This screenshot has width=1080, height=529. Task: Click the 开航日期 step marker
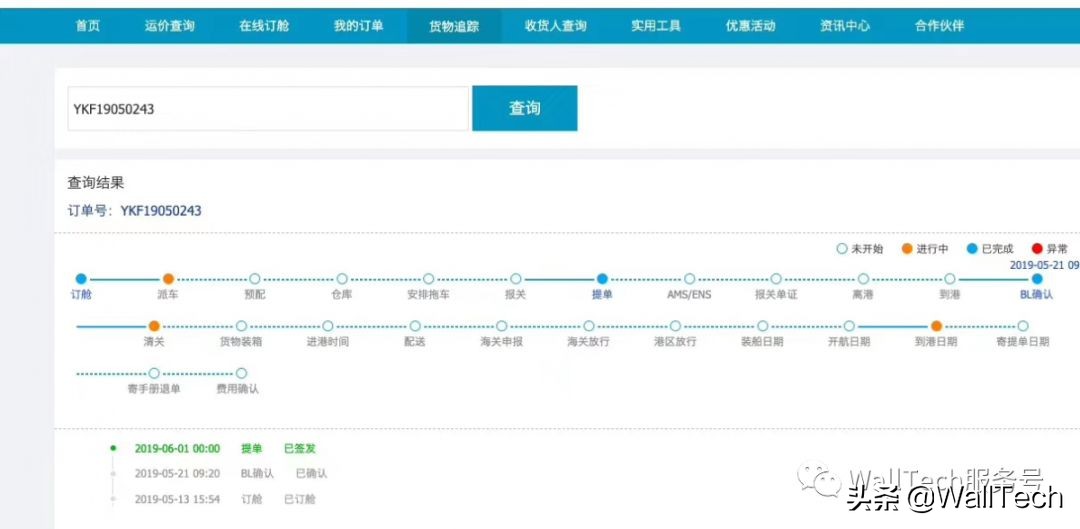[x=849, y=326]
